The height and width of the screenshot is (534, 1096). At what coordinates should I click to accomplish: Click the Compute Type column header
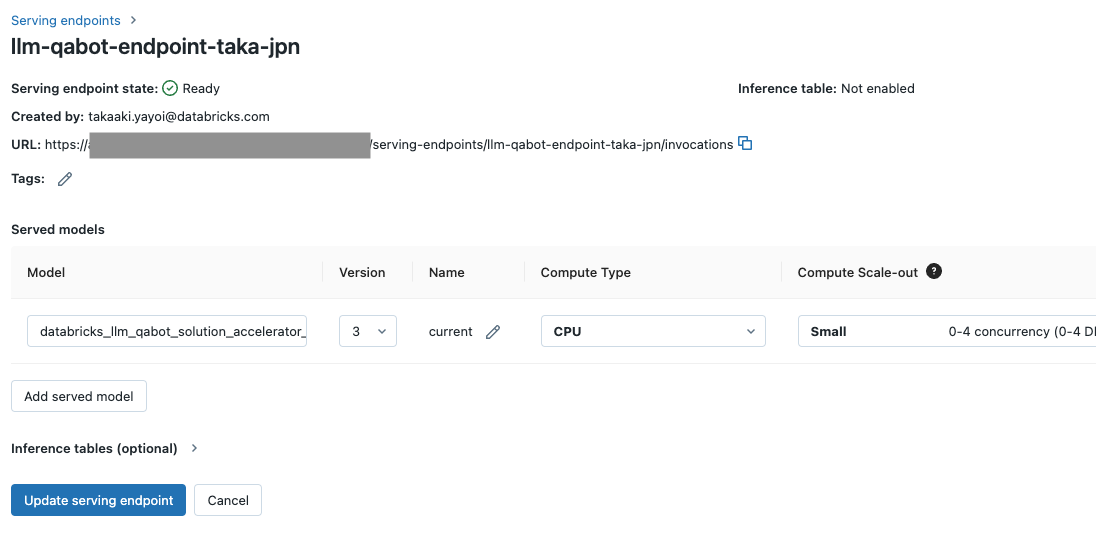coord(585,272)
